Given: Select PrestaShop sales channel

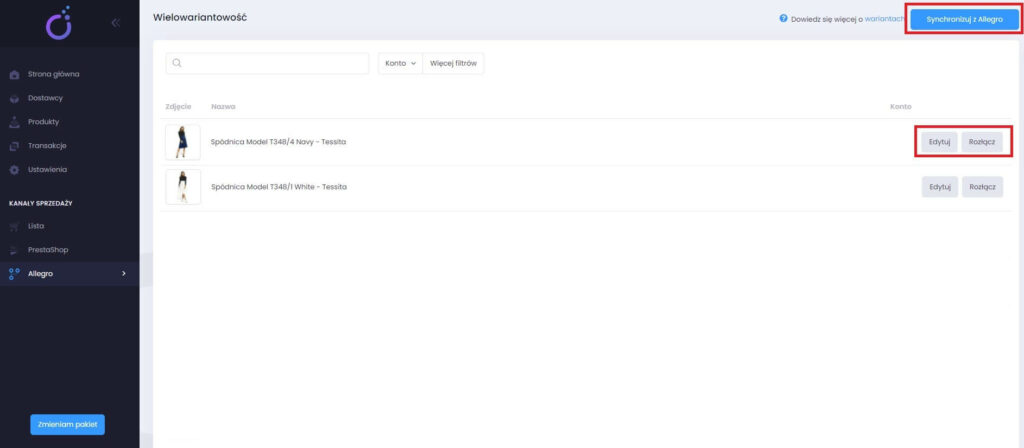Looking at the screenshot, I should pyautogui.click(x=48, y=250).
